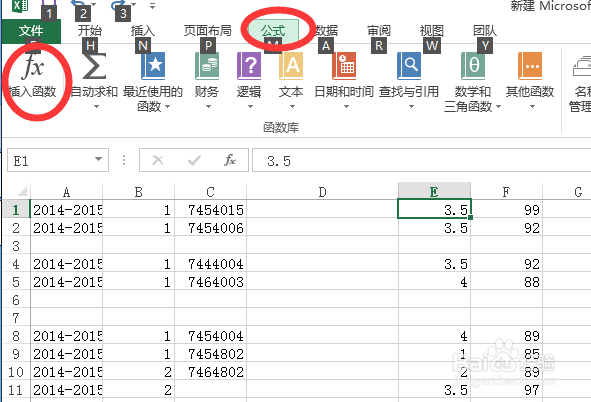Expand the Logical dropdown arrow
This screenshot has width=591, height=402.
point(250,107)
